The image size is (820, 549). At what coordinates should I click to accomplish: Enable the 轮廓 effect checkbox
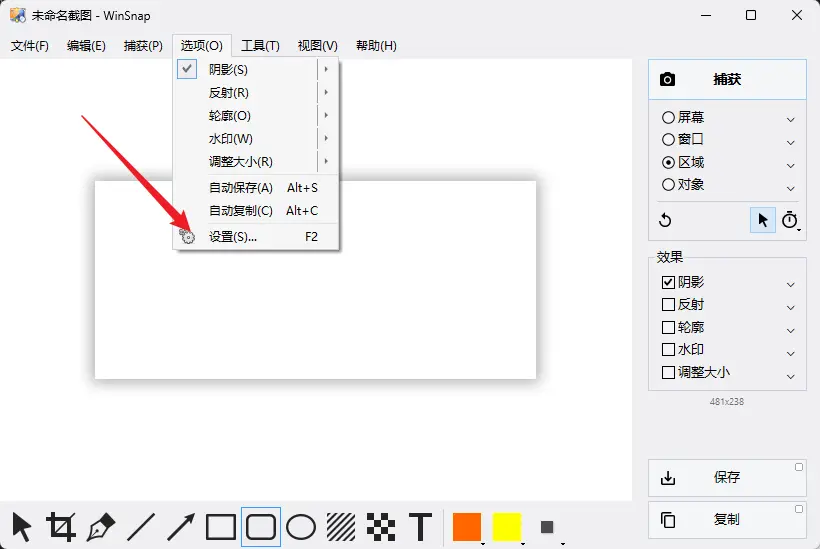click(668, 327)
